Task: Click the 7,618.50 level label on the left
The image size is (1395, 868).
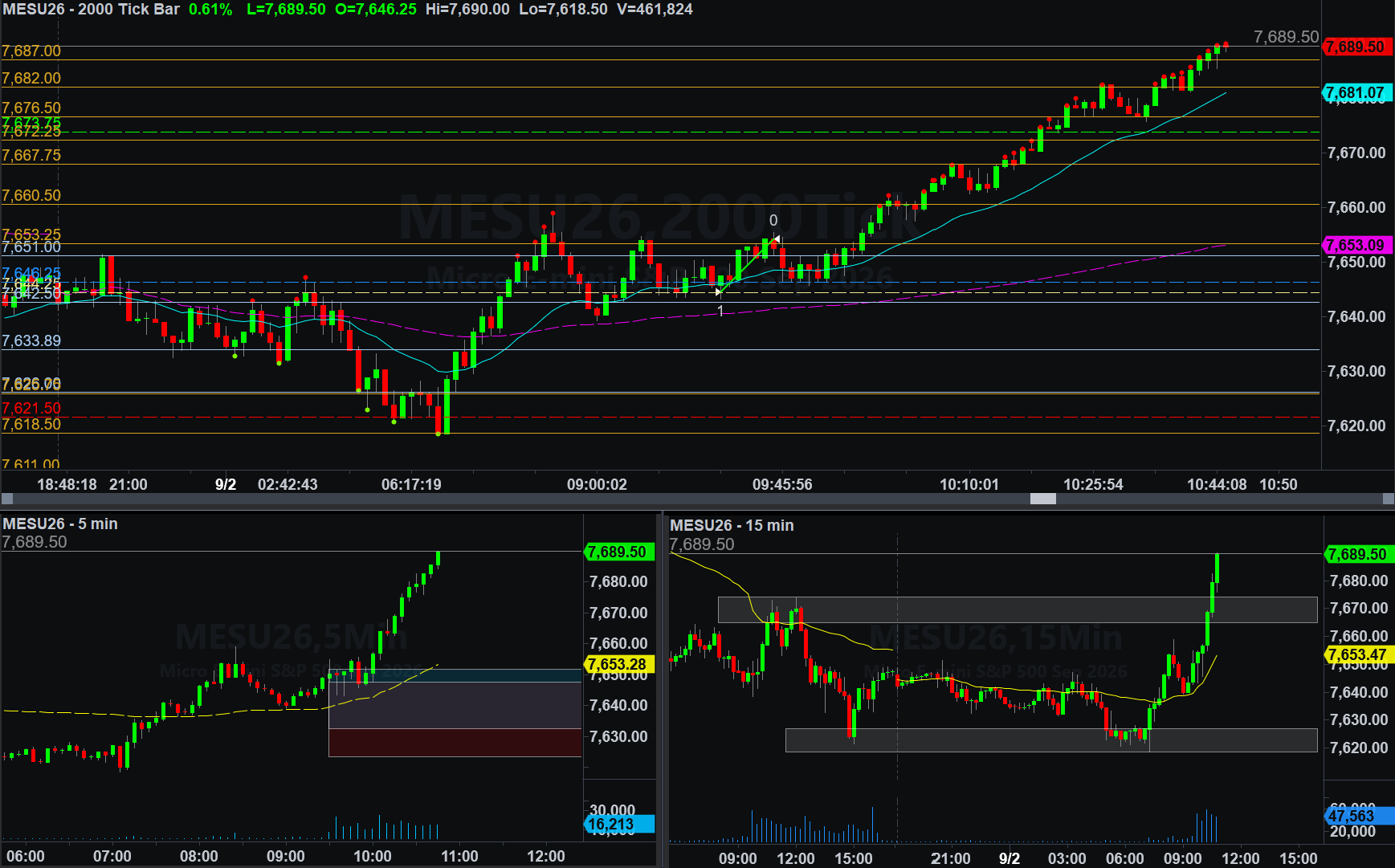Action: pyautogui.click(x=31, y=425)
